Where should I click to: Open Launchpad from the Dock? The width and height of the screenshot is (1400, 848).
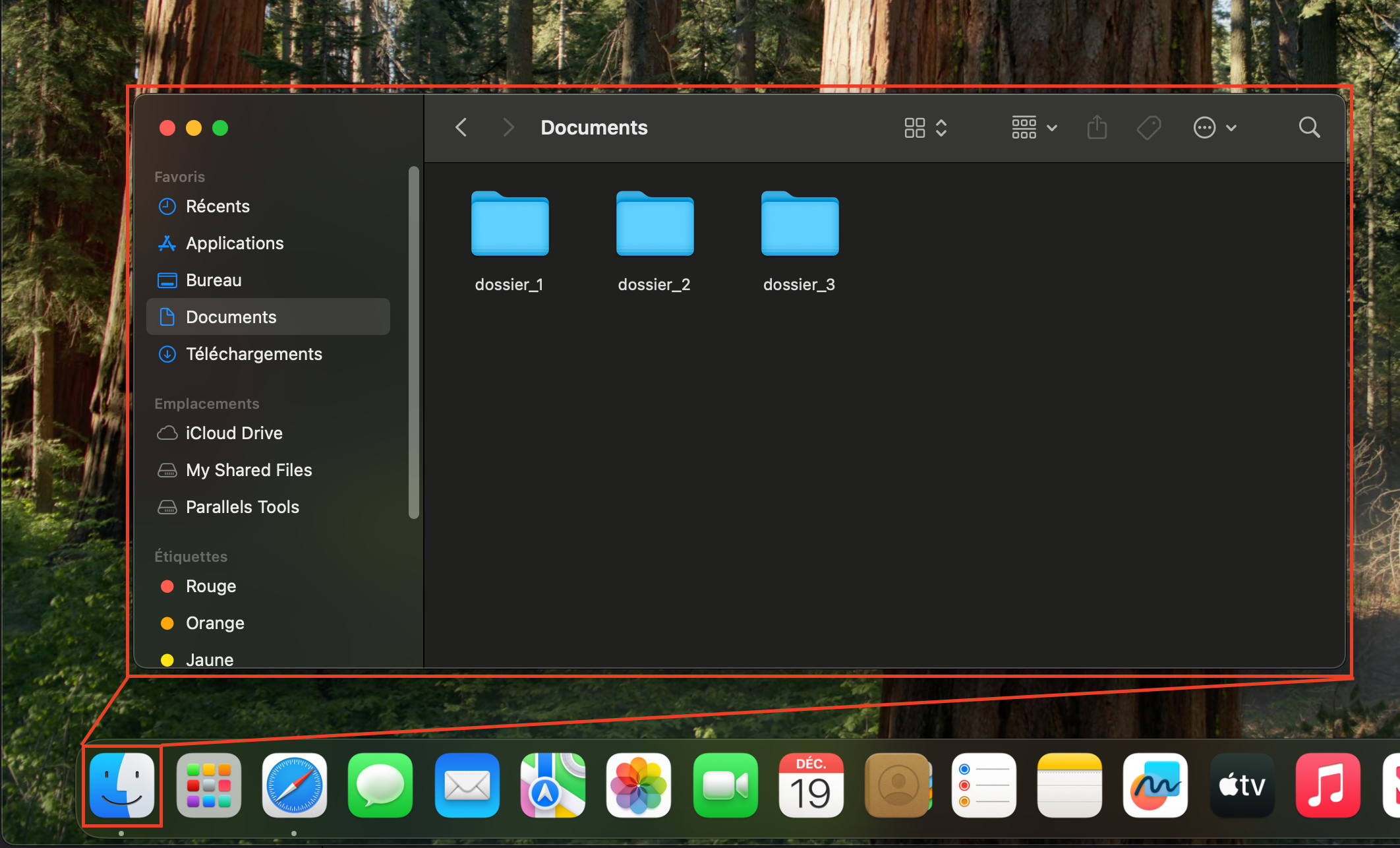click(x=209, y=785)
